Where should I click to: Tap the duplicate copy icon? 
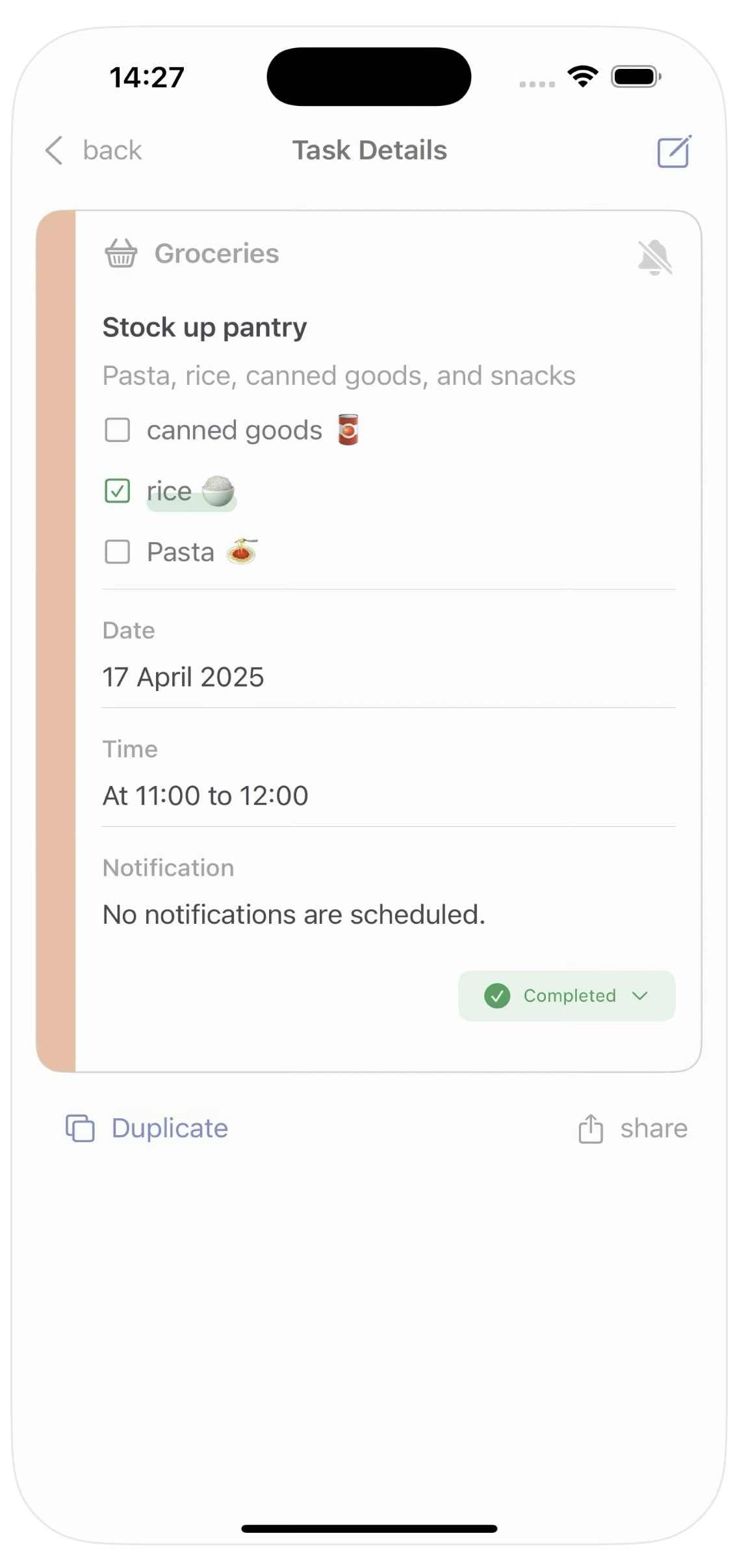pyautogui.click(x=80, y=1128)
